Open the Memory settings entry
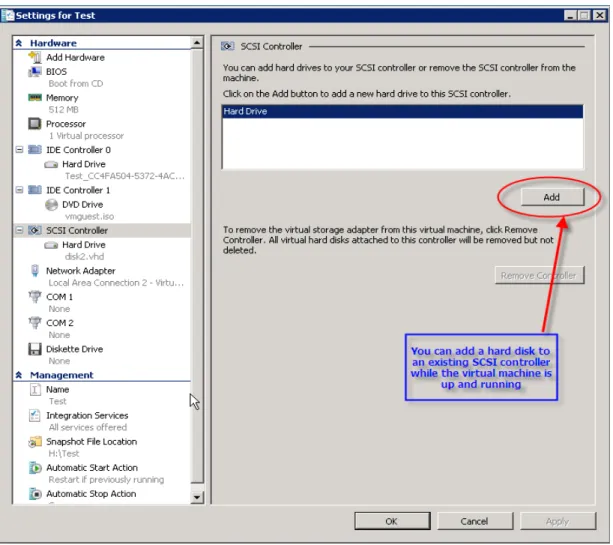This screenshot has width=613, height=545. pyautogui.click(x=62, y=98)
